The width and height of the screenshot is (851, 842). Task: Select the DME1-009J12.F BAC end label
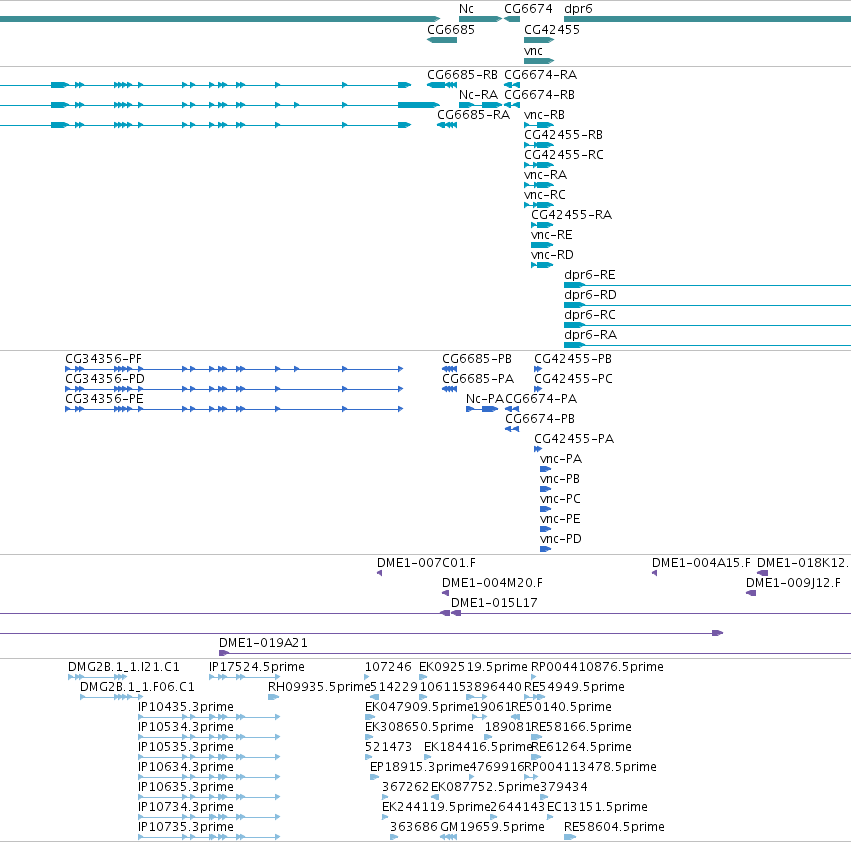pos(793,583)
